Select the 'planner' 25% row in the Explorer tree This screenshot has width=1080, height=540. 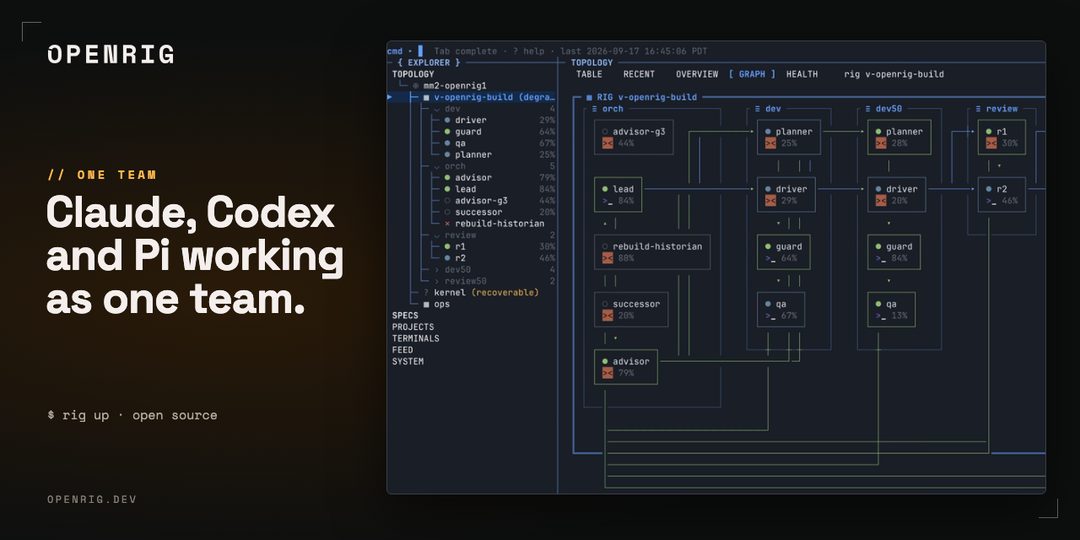tap(499, 155)
